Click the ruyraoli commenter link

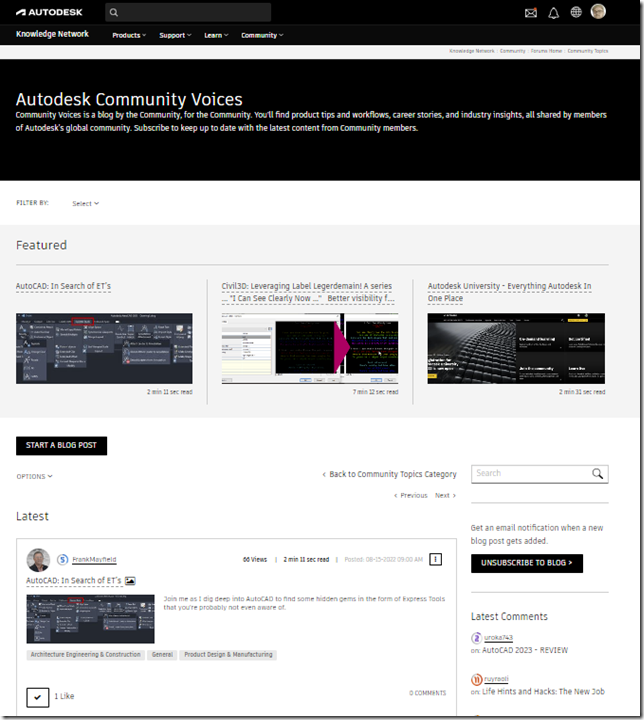[496, 679]
